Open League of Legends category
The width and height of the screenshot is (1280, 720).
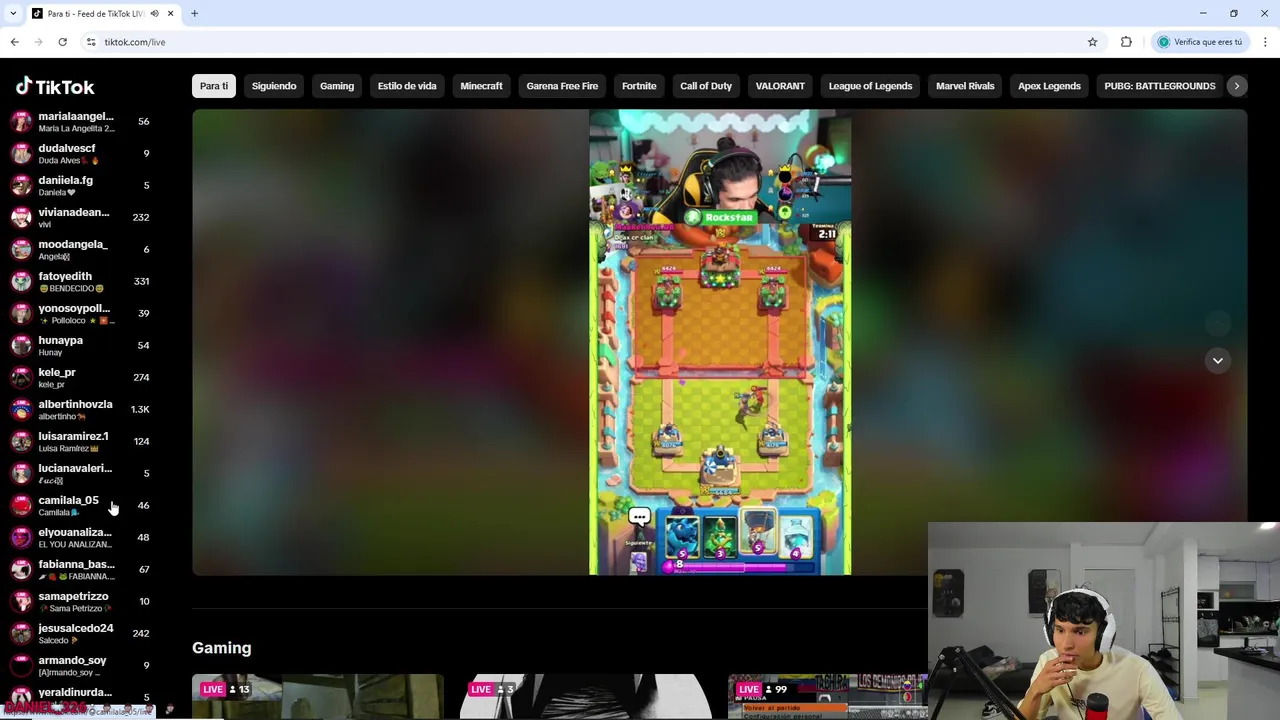[870, 86]
